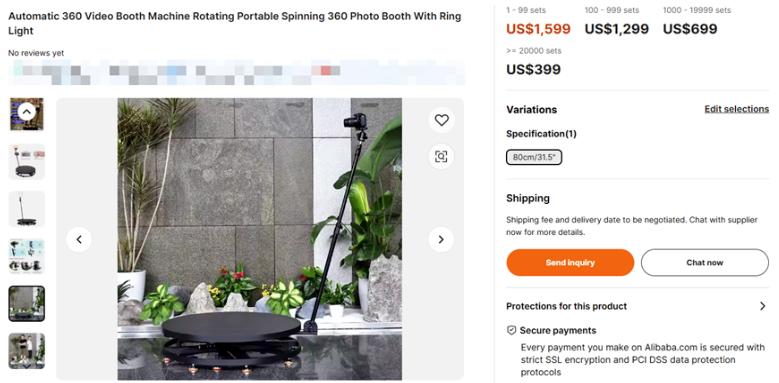Expand Protections for this product chevron
The image size is (779, 383).
(763, 306)
